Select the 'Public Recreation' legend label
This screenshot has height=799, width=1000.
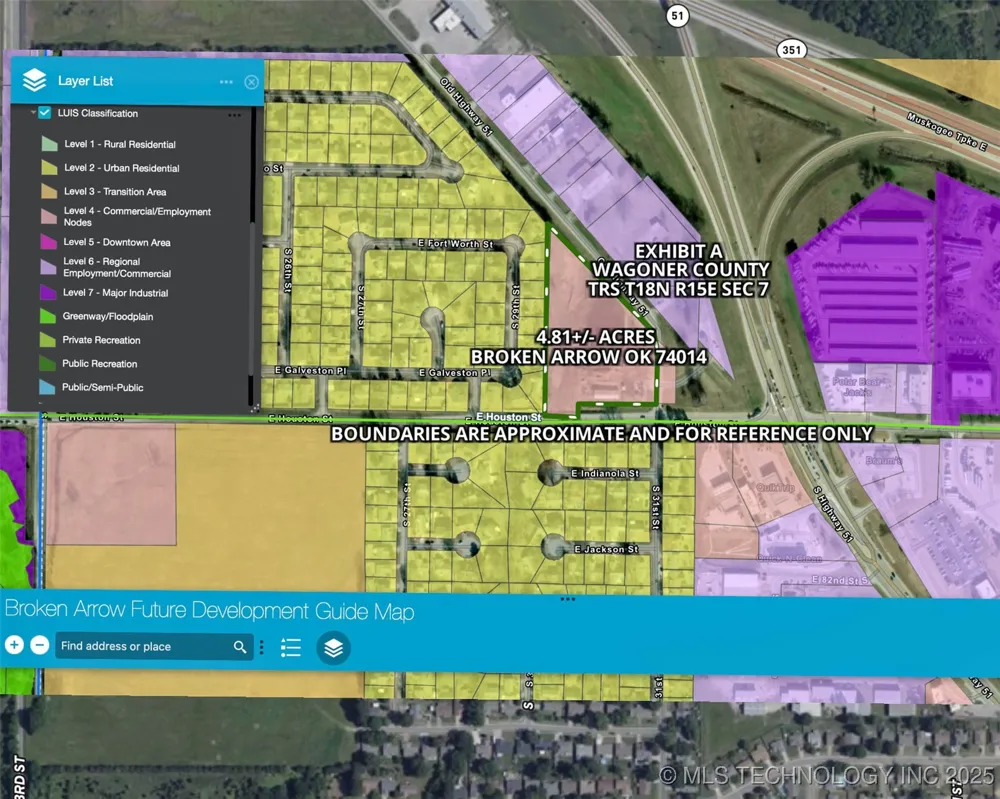click(x=99, y=363)
